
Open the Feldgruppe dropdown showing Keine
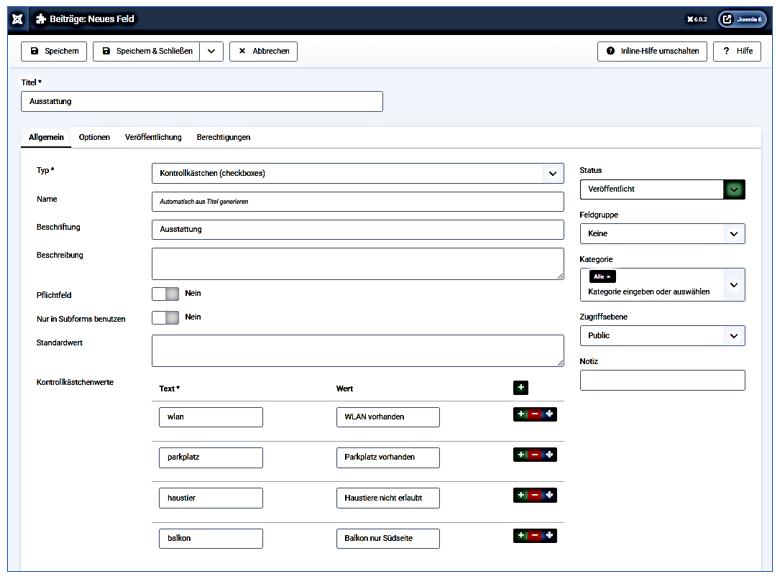coord(661,234)
